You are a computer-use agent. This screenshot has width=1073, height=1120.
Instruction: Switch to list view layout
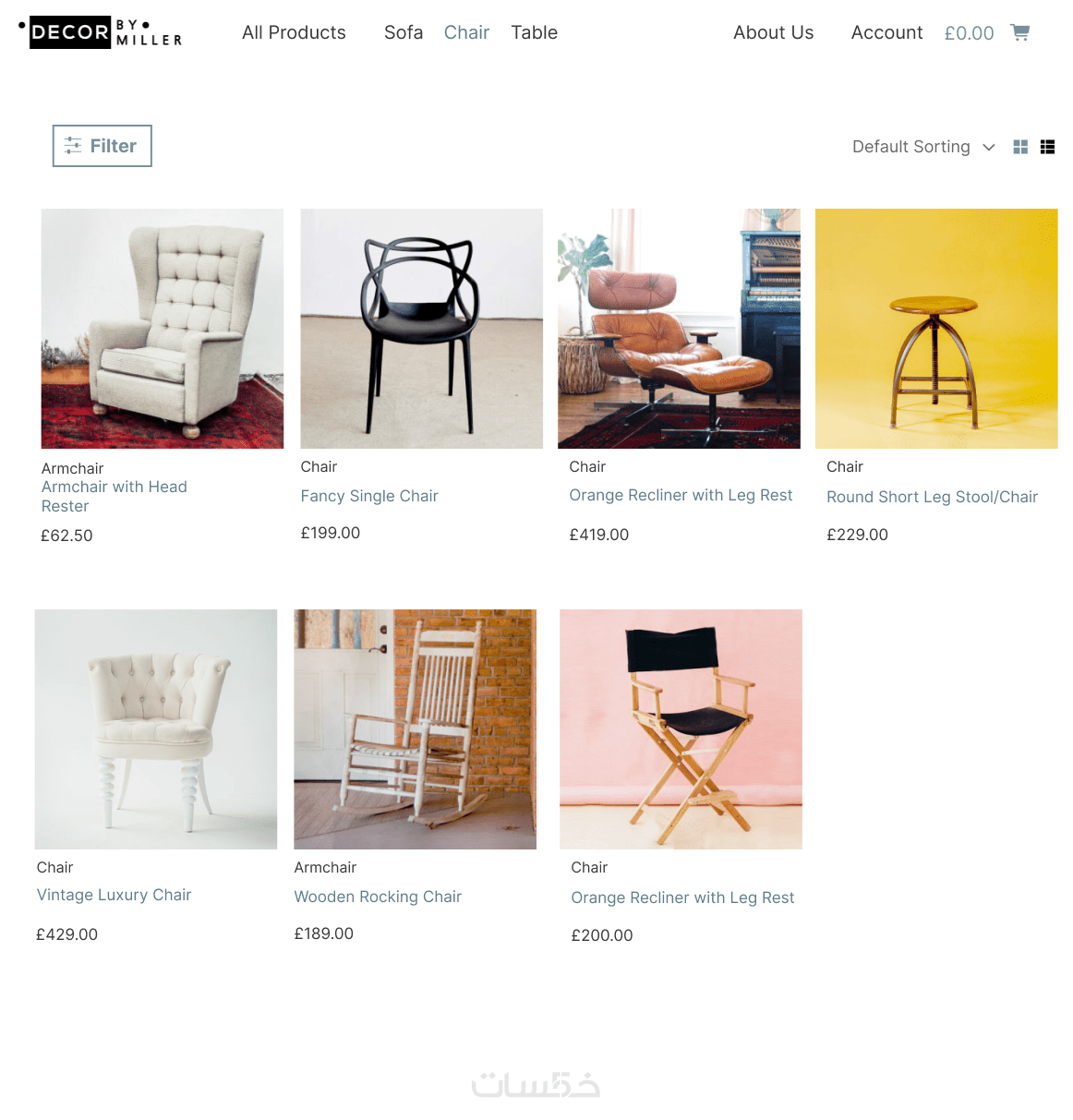(1047, 147)
